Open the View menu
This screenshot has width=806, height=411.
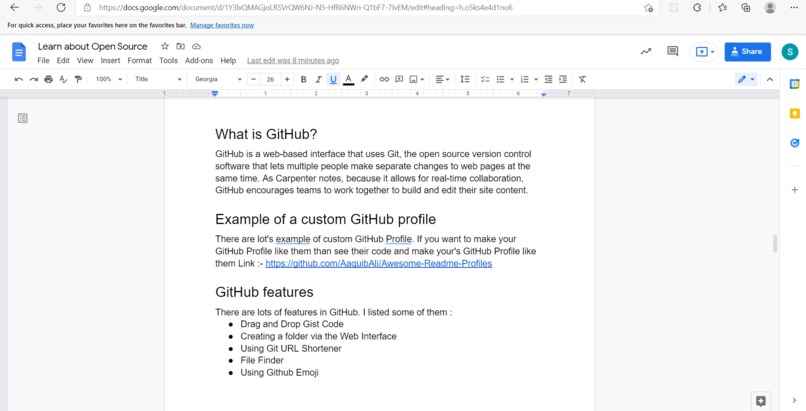coord(85,61)
